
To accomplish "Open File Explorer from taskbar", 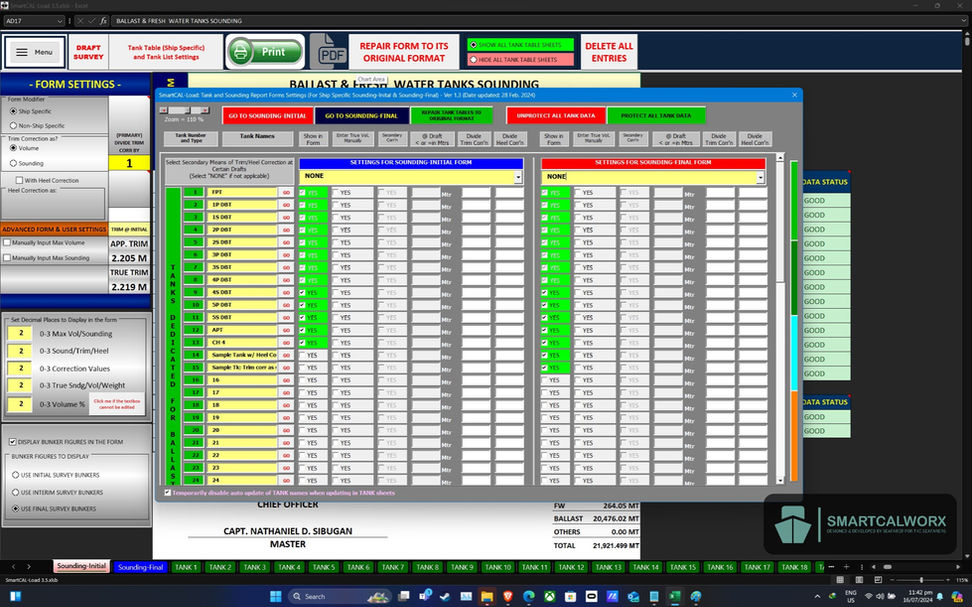I will pyautogui.click(x=487, y=596).
